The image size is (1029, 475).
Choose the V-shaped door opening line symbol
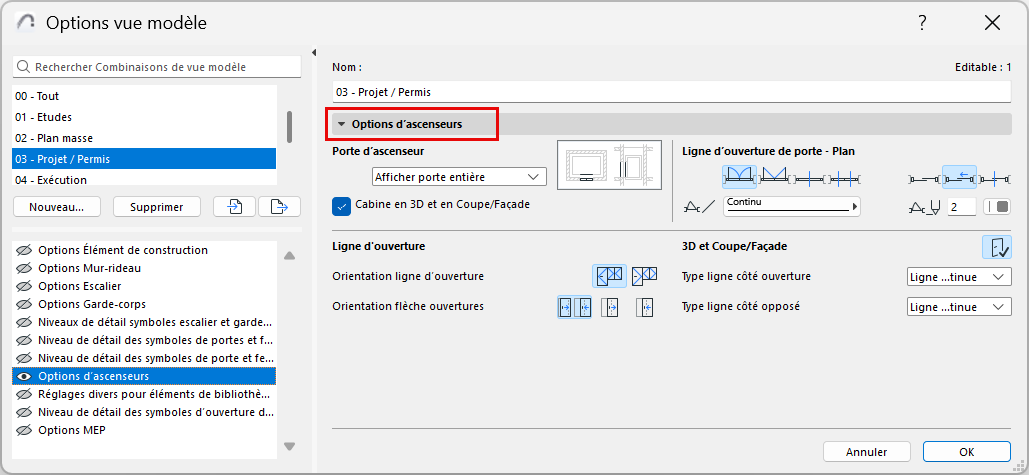pos(774,178)
